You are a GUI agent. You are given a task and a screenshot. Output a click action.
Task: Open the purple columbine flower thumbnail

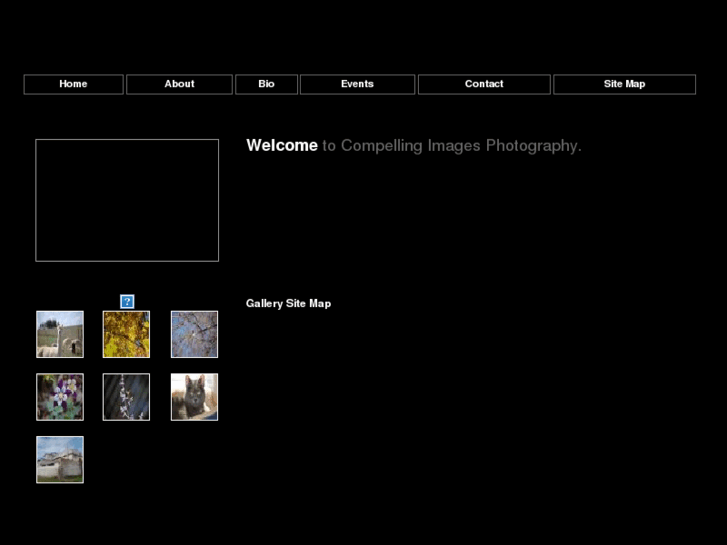pyautogui.click(x=60, y=397)
